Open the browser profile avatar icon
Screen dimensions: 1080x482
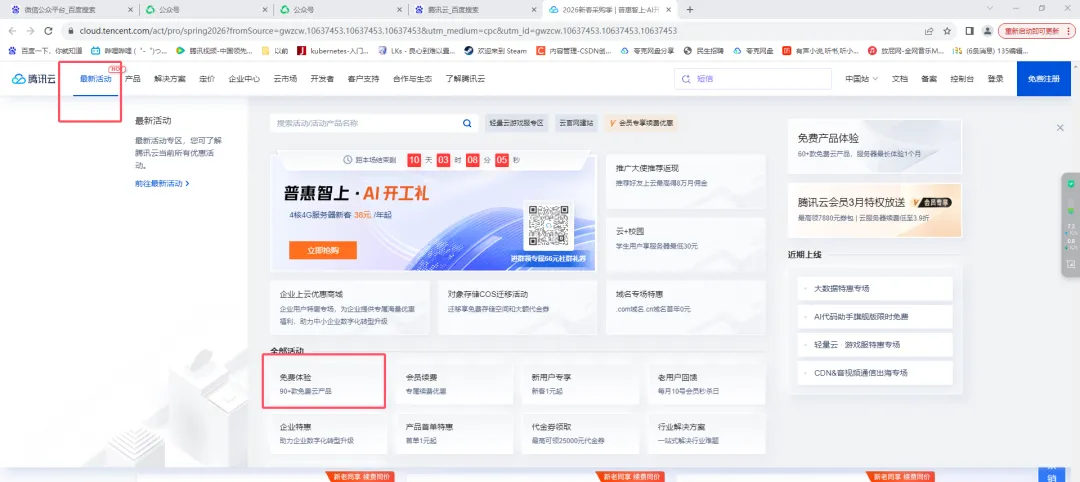point(987,31)
